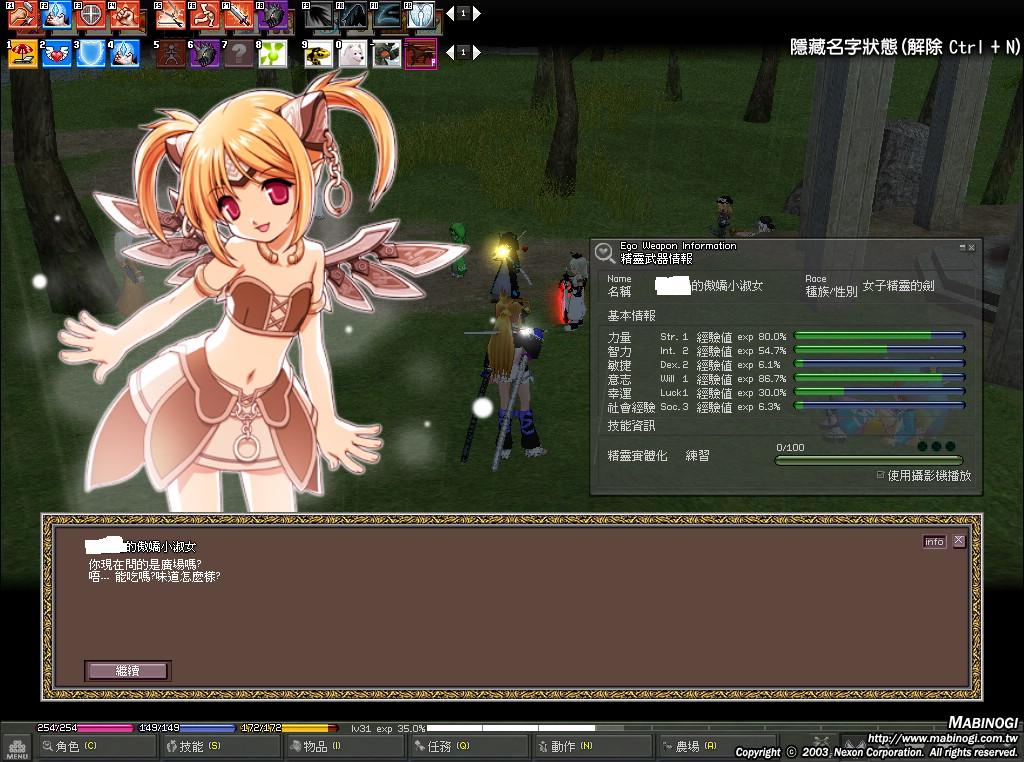Click the yellow-black salamander icon in slot 9
This screenshot has height=762, width=1024.
tap(318, 53)
